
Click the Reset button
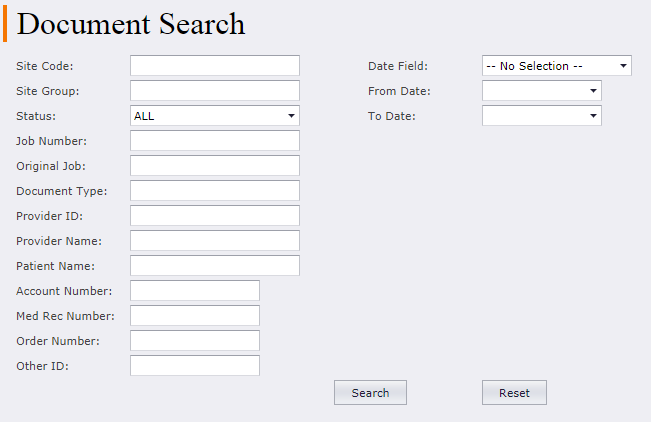tap(514, 393)
